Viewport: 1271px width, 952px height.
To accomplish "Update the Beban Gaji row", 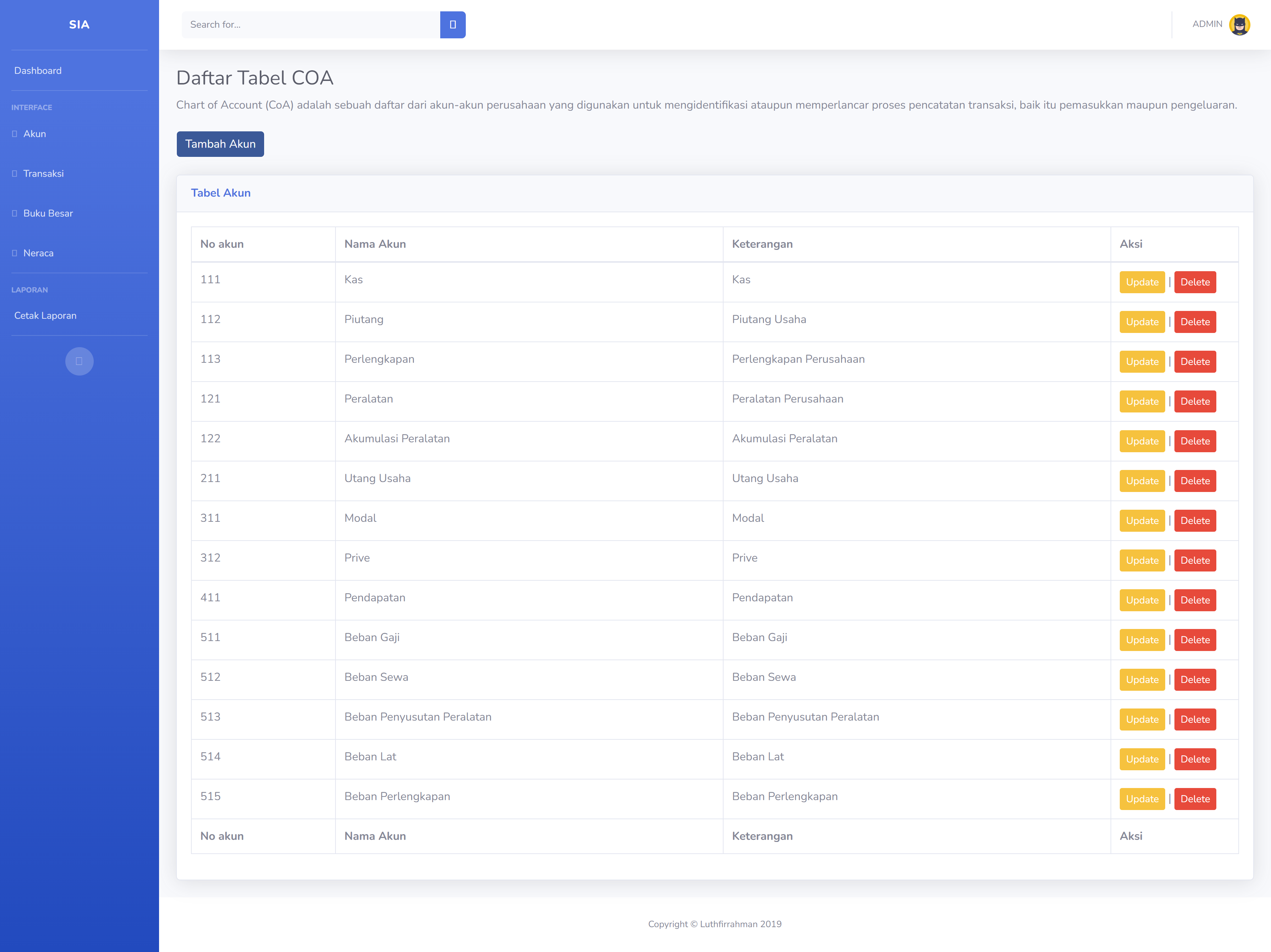I will coord(1141,639).
